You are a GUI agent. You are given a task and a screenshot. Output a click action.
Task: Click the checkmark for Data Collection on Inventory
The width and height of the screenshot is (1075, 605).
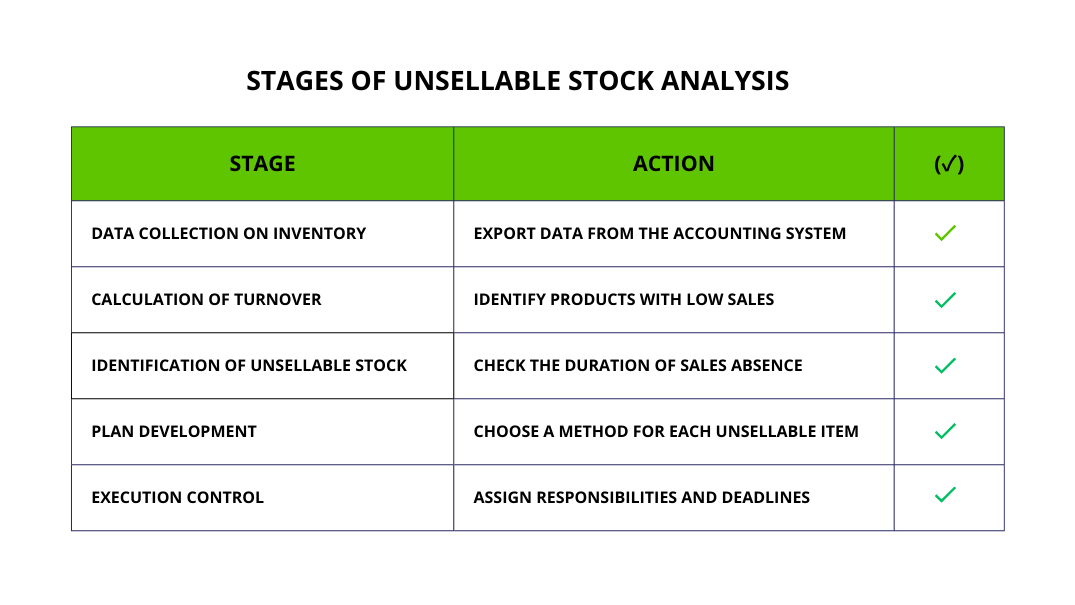point(945,233)
